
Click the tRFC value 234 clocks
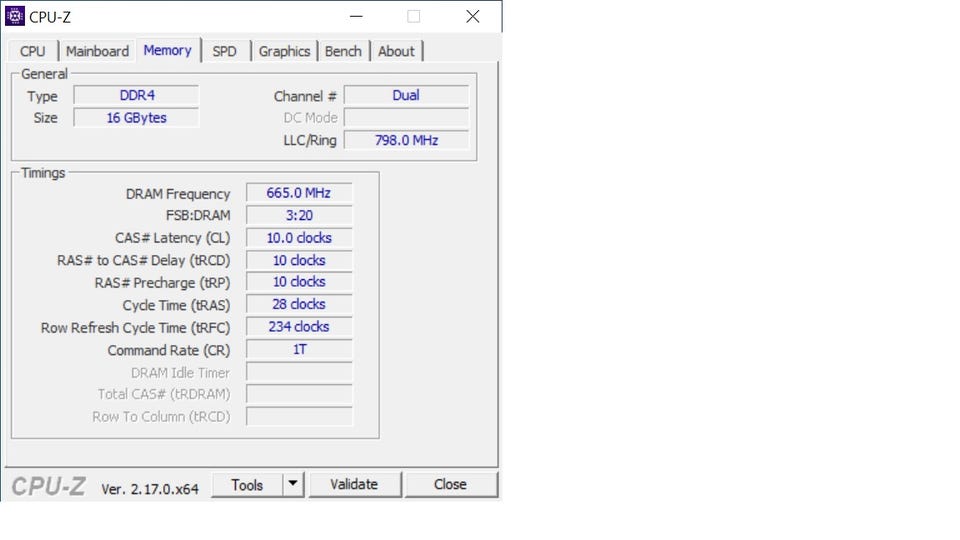pyautogui.click(x=299, y=327)
